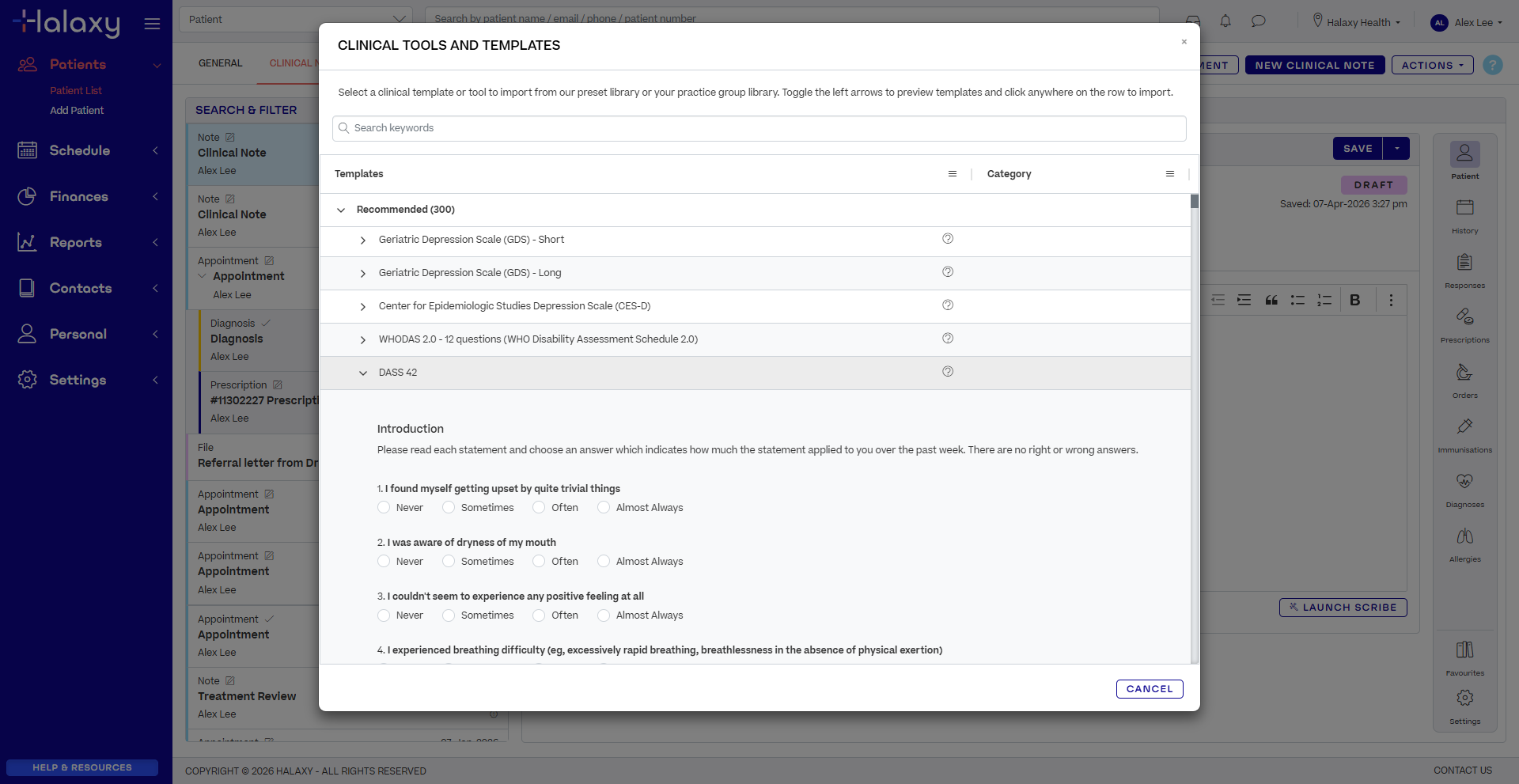Click help icon for DASS 42 row
Viewport: 1519px width, 784px height.
(x=948, y=372)
